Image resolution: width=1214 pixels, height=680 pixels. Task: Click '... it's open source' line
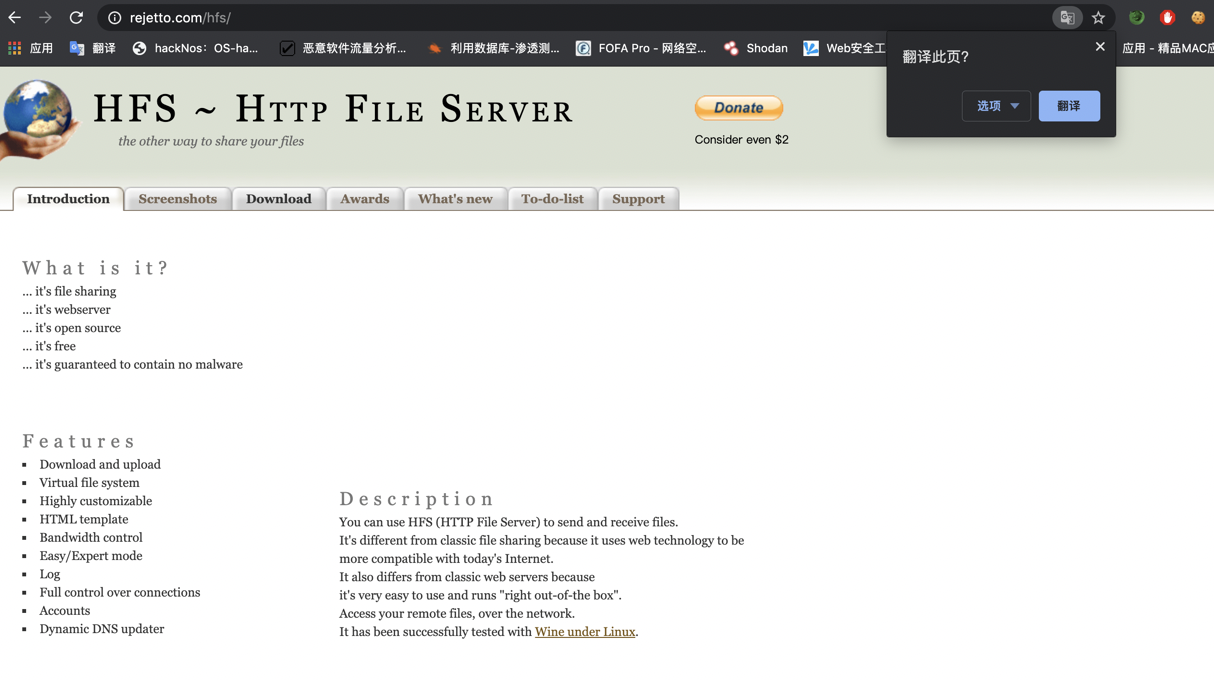72,328
